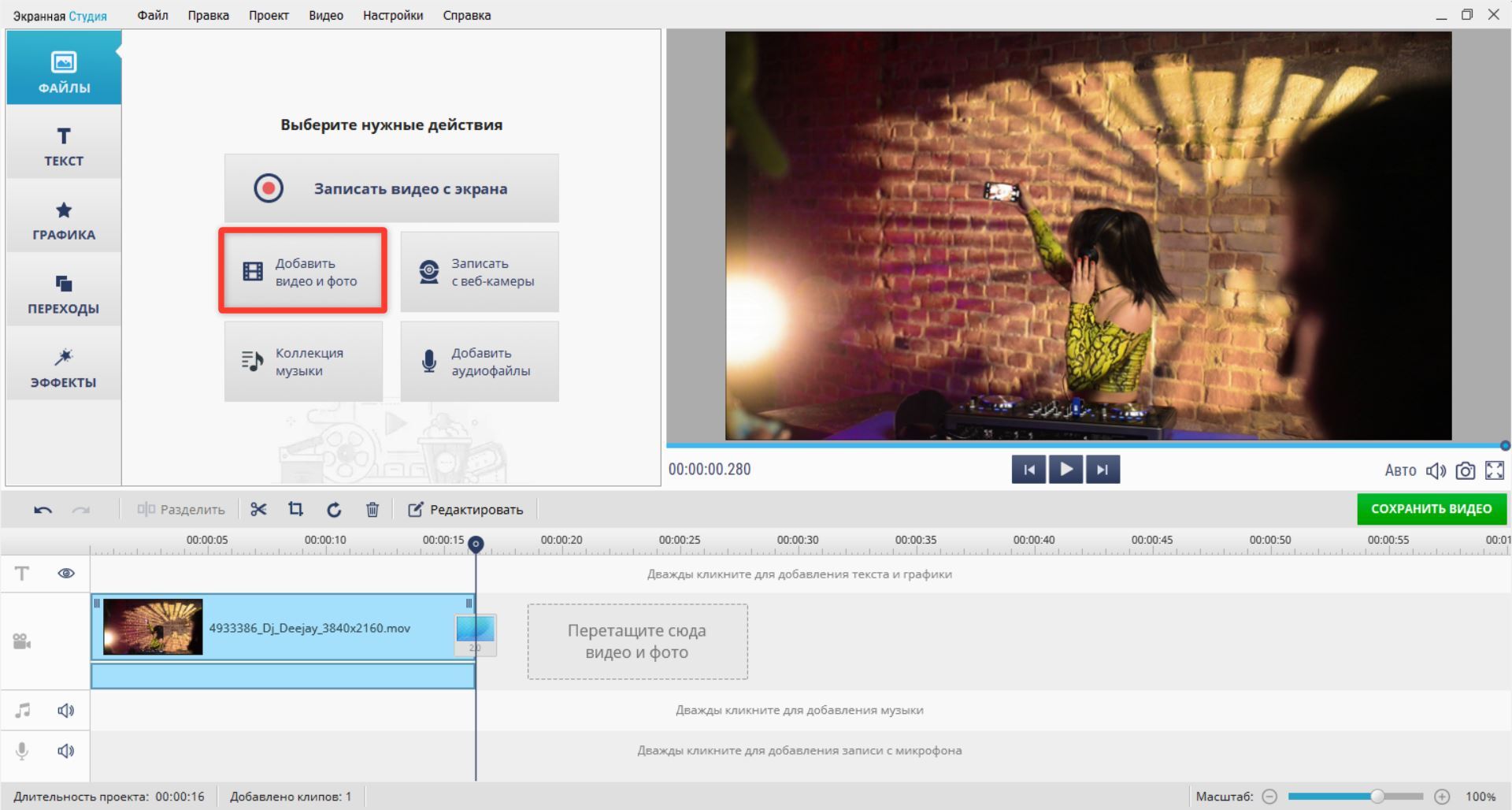The height and width of the screenshot is (810, 1512).
Task: Click the undo arrow icon
Action: pyautogui.click(x=43, y=510)
